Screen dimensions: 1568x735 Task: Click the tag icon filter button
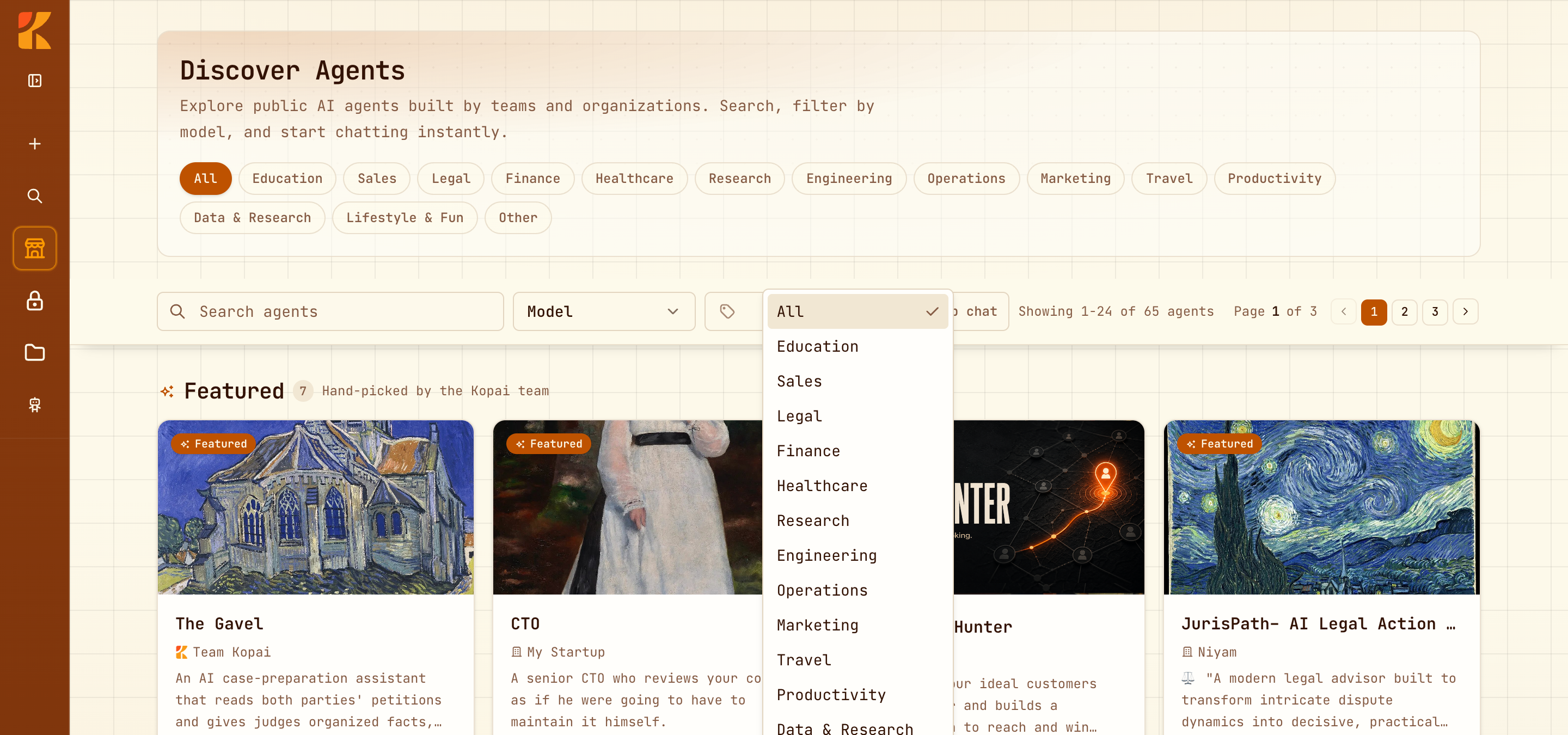[727, 311]
